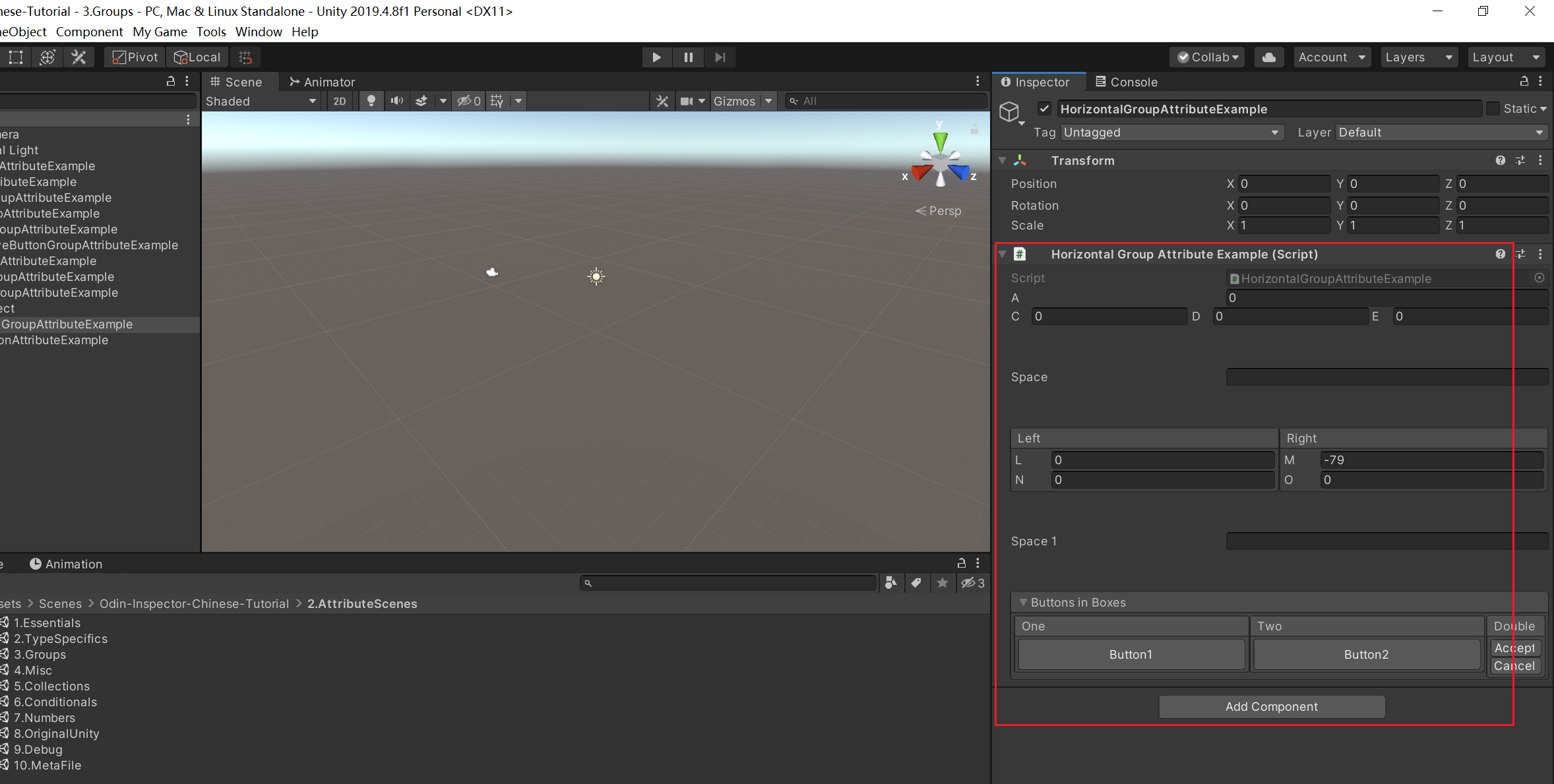Click the Play button in the toolbar
Image resolution: width=1554 pixels, height=784 pixels.
656,57
